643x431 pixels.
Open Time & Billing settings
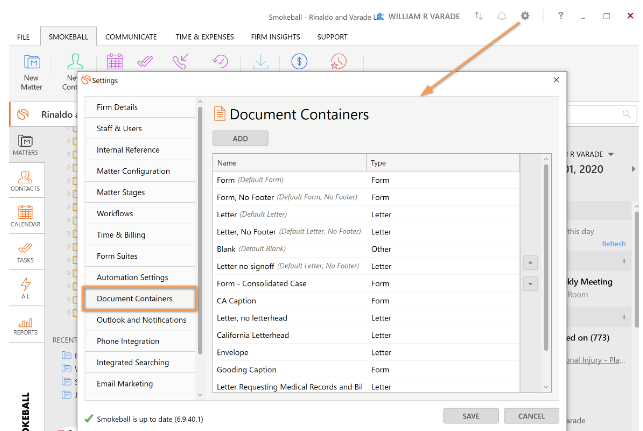coord(140,235)
